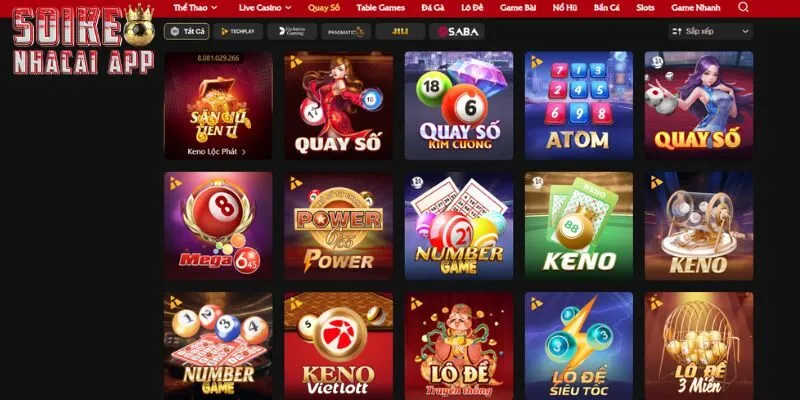800x400 pixels.
Task: Choose the Pragmatic provider logo
Action: click(x=346, y=32)
